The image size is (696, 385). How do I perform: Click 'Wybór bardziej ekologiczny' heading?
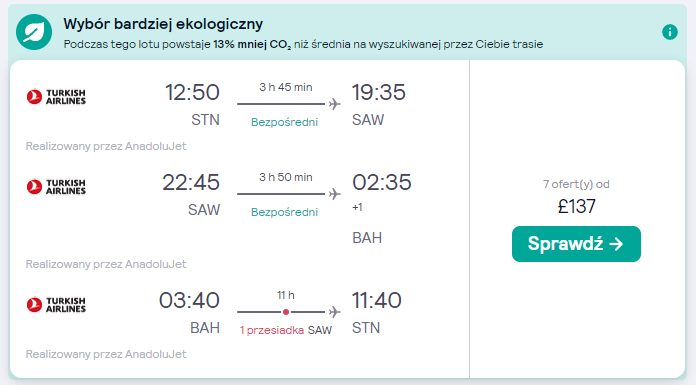point(163,24)
